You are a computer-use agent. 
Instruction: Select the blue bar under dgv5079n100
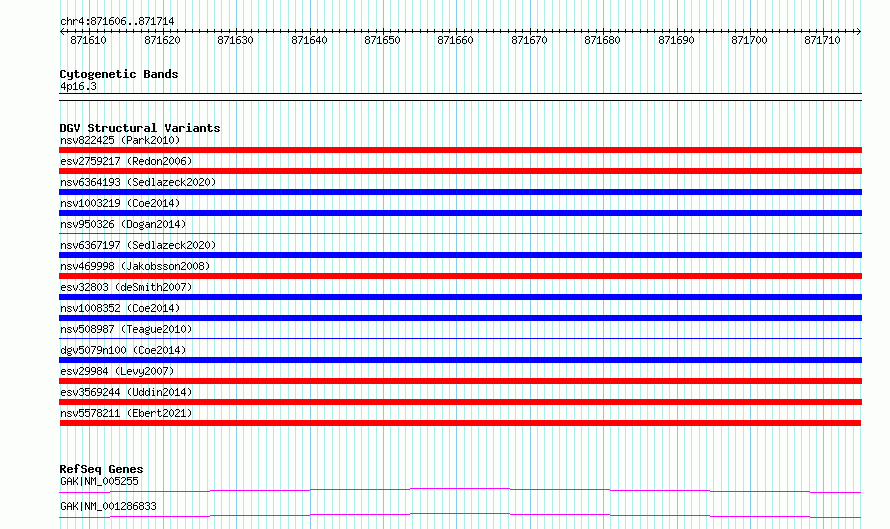(x=460, y=360)
